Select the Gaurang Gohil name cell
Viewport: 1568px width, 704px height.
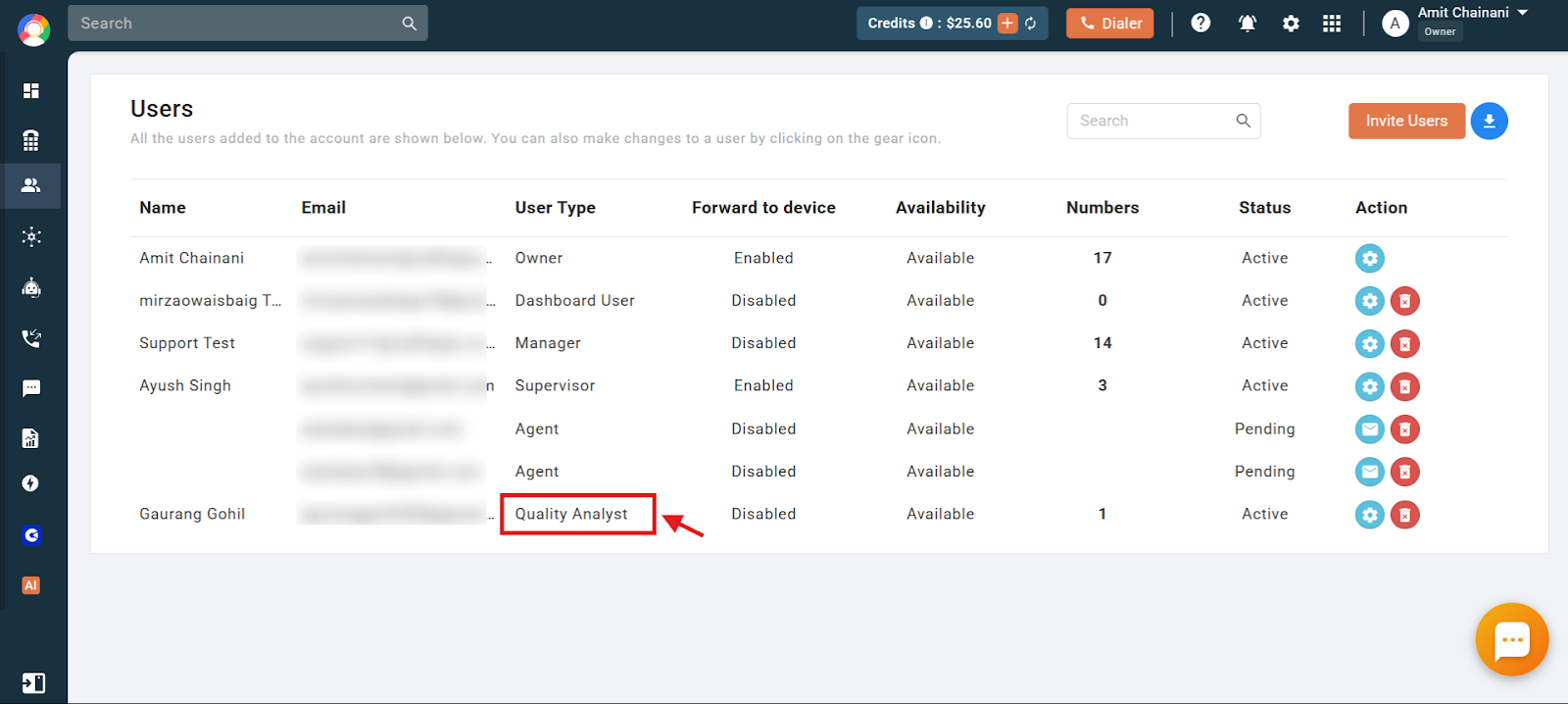(x=192, y=514)
